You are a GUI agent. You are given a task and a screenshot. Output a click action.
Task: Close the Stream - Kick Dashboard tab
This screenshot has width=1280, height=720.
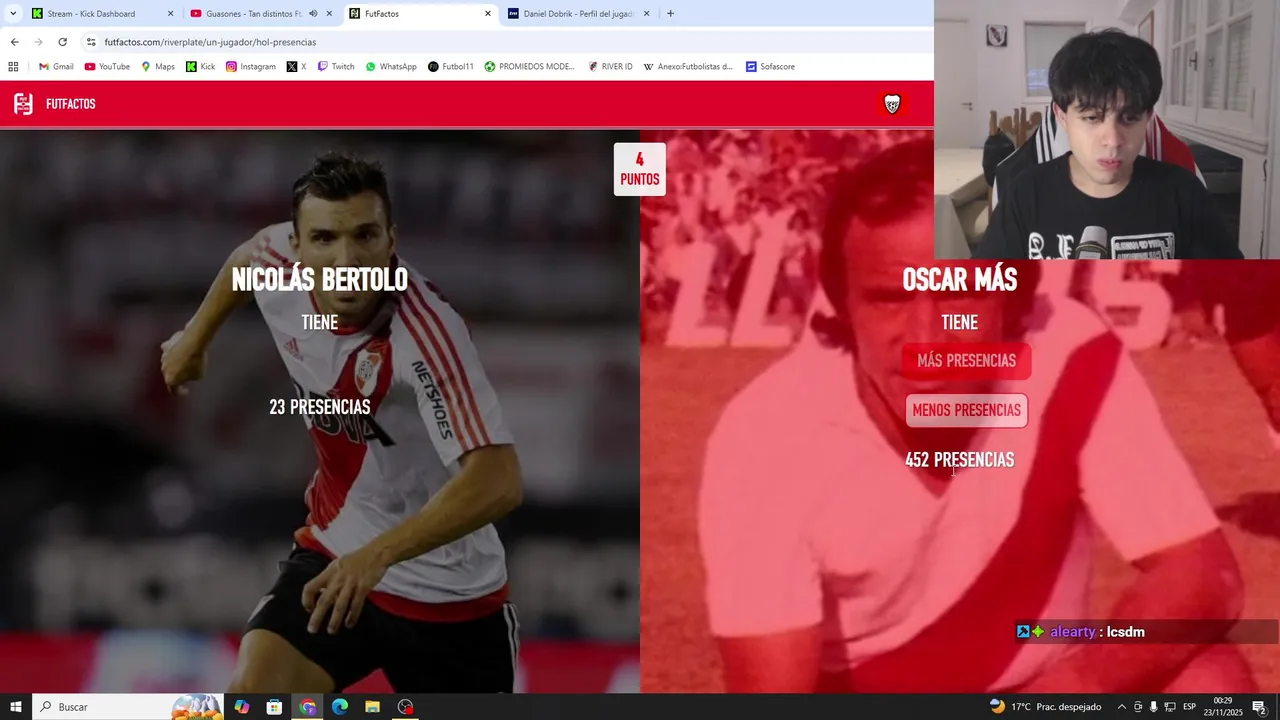pos(170,14)
